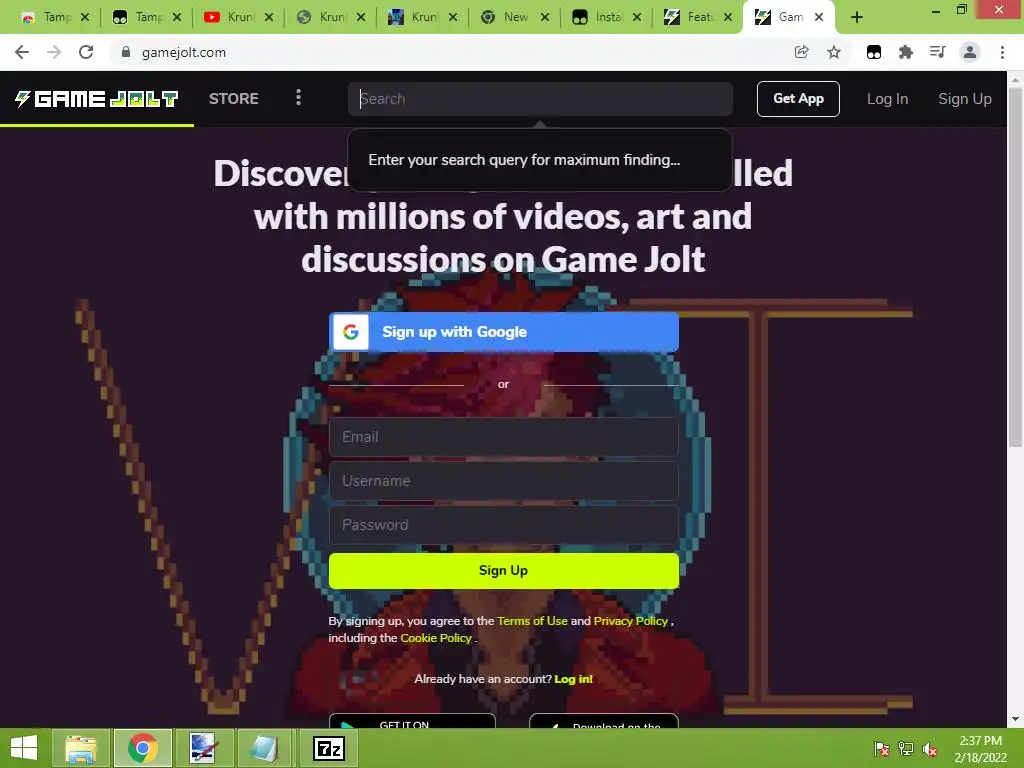Viewport: 1024px width, 768px height.
Task: Open the Extensions puzzle icon
Action: coord(906,52)
